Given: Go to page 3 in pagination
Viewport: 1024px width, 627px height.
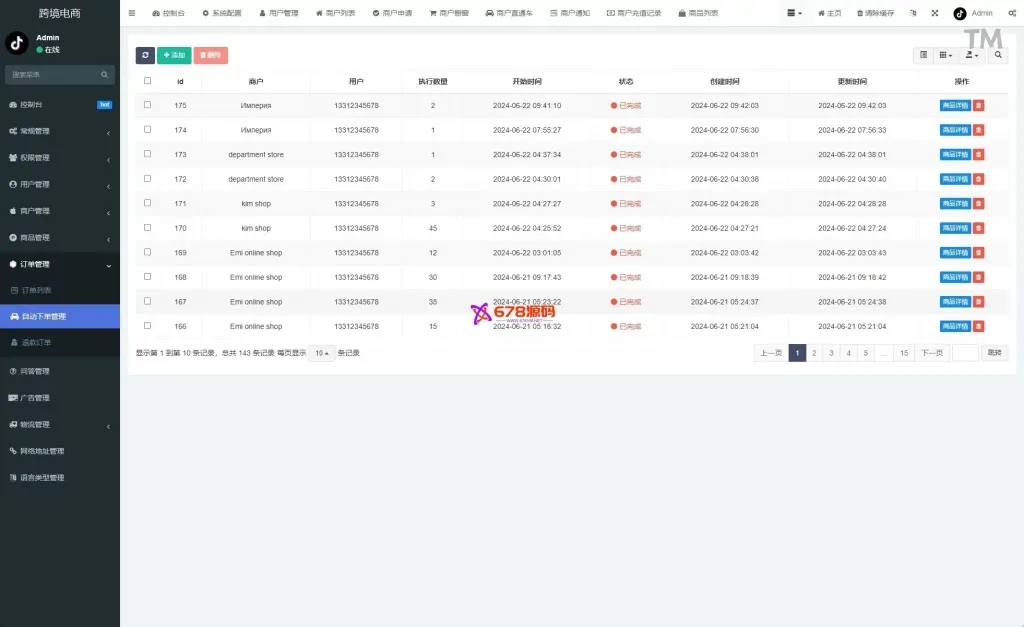Looking at the screenshot, I should pos(831,353).
